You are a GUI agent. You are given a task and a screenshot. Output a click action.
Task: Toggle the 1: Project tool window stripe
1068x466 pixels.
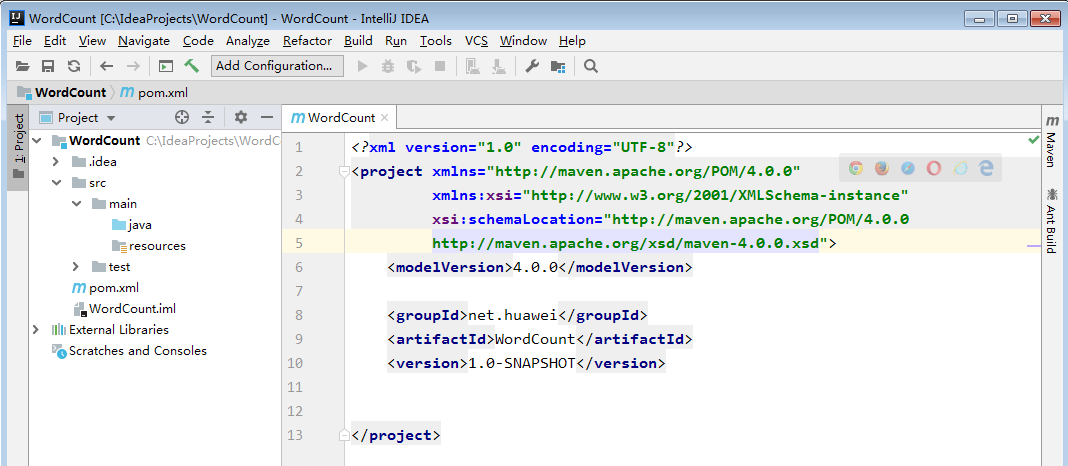[x=18, y=148]
